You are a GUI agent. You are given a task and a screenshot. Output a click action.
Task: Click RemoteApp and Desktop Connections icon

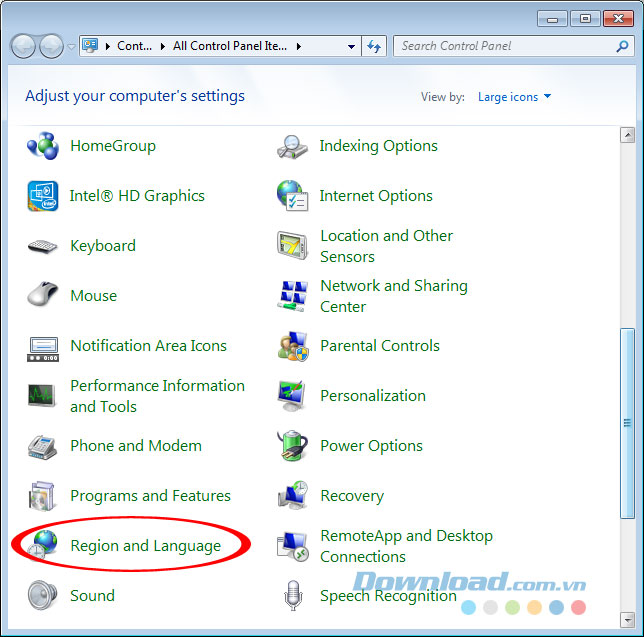292,547
